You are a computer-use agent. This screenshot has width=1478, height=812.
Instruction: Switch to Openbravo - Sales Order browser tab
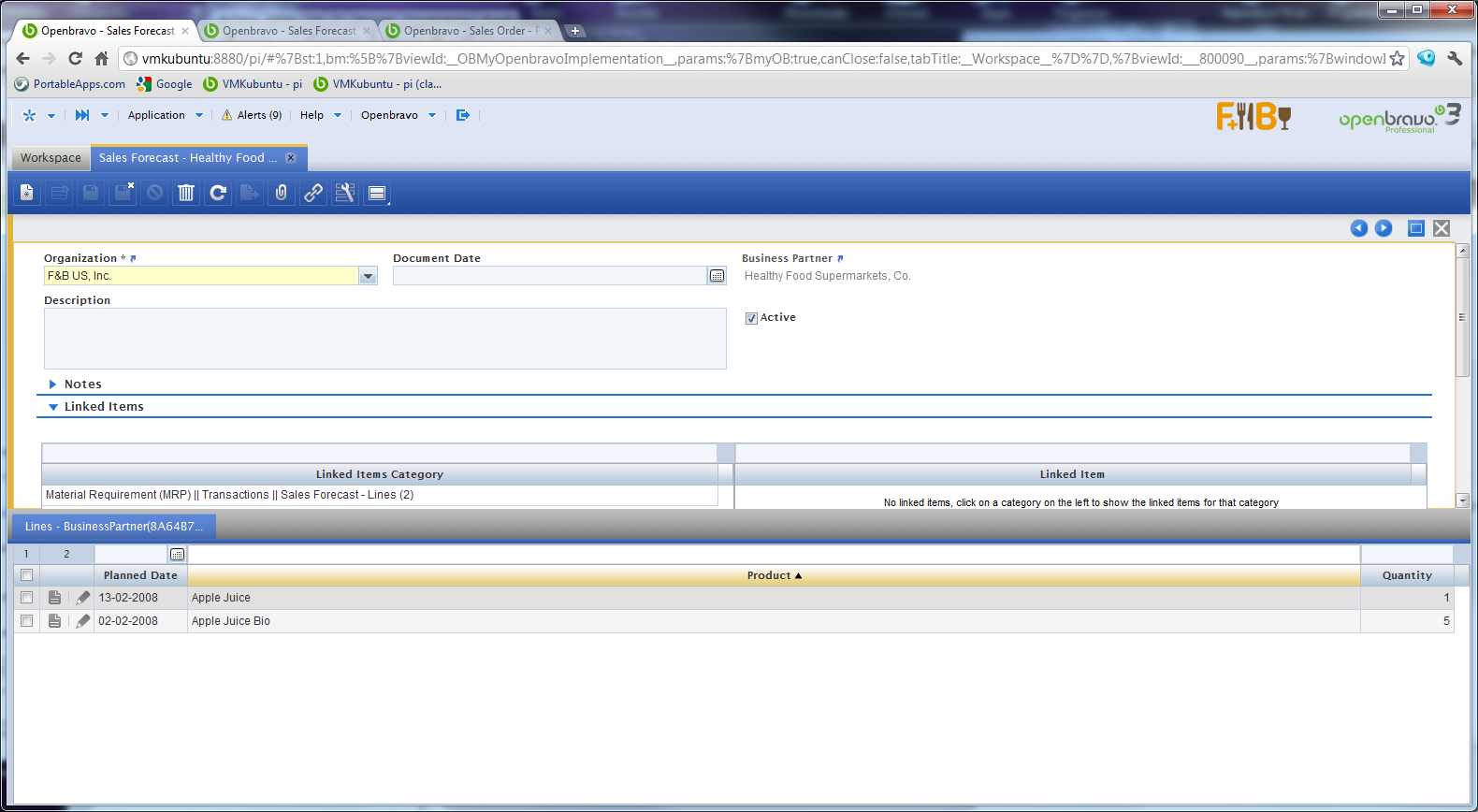click(470, 31)
